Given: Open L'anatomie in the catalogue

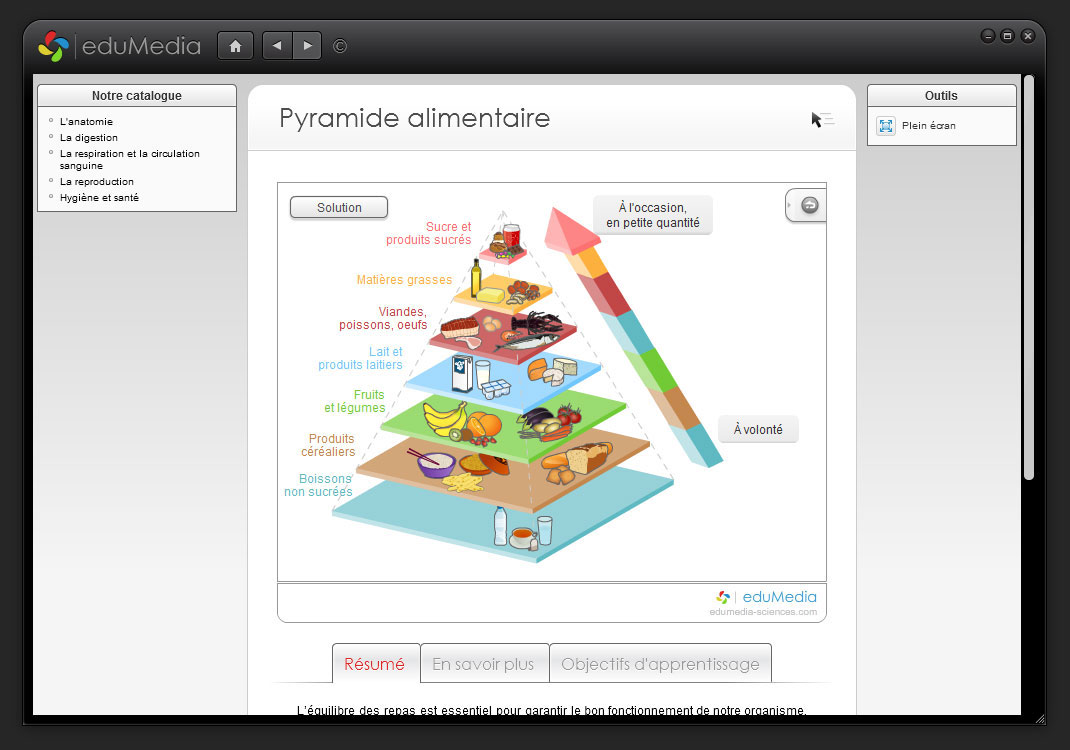Looking at the screenshot, I should [x=86, y=122].
